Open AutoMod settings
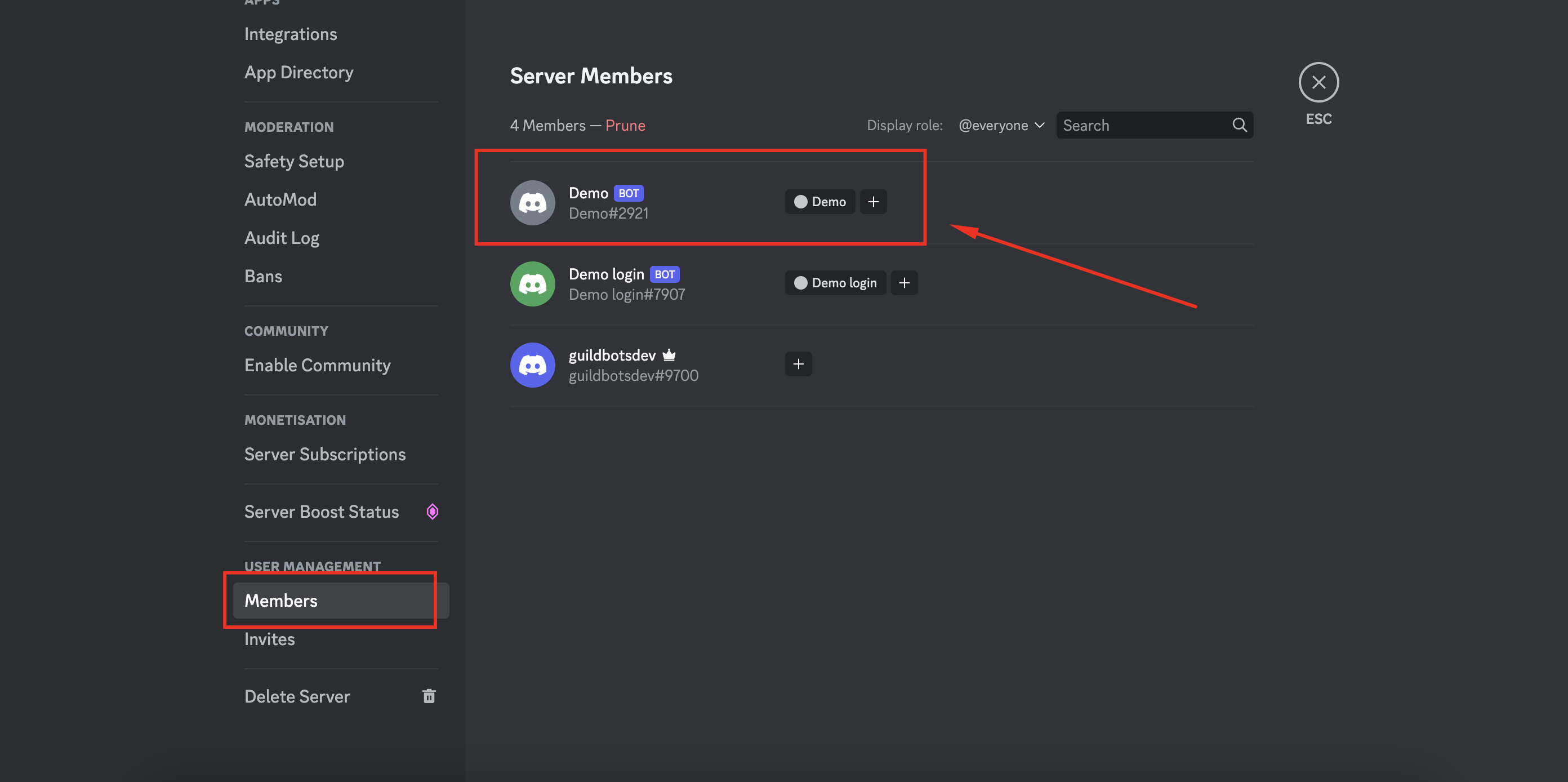This screenshot has width=1568, height=782. pos(280,200)
